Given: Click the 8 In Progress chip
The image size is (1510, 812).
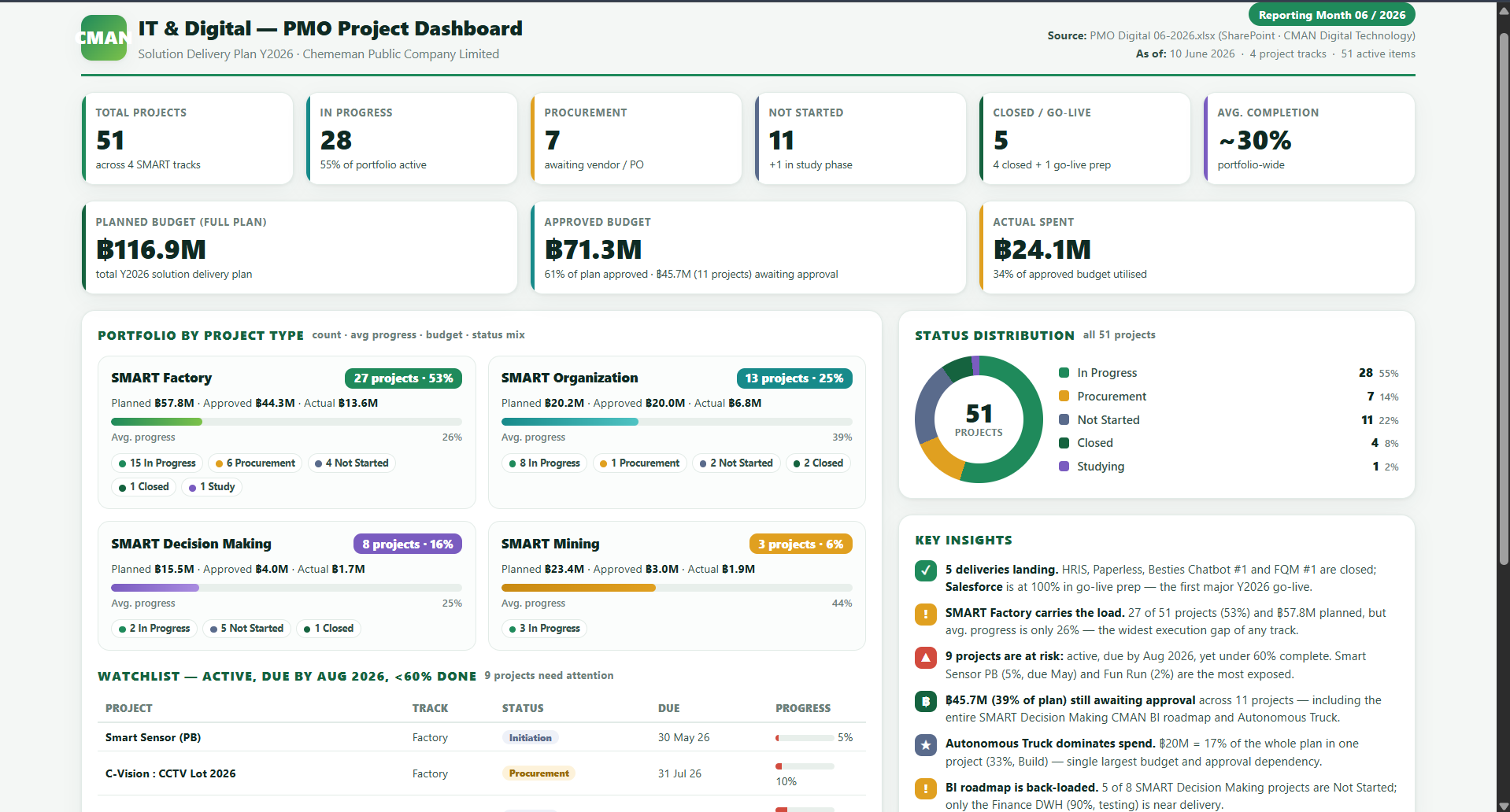Looking at the screenshot, I should pos(544,463).
